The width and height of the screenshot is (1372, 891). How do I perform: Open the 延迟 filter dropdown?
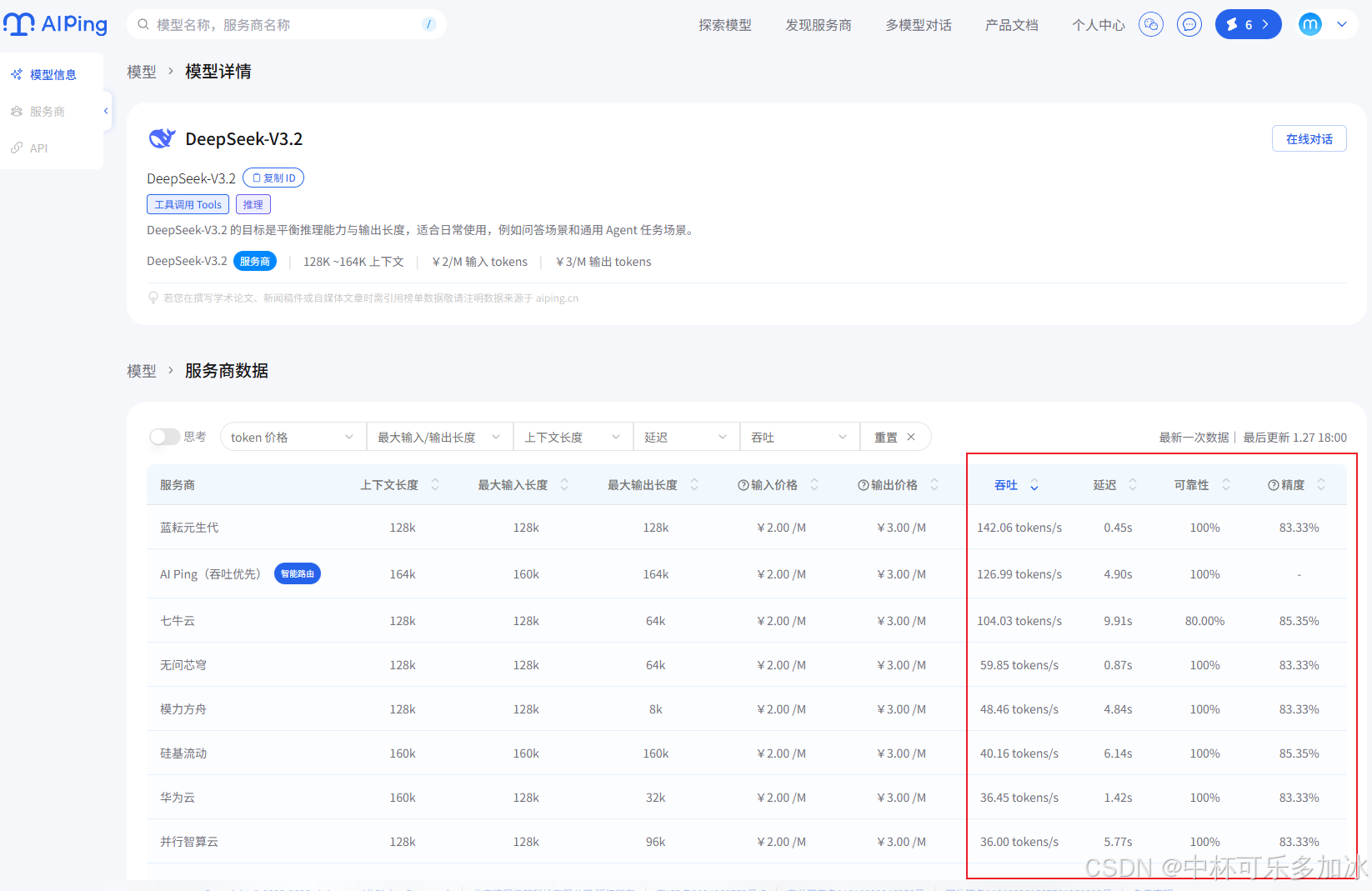686,437
